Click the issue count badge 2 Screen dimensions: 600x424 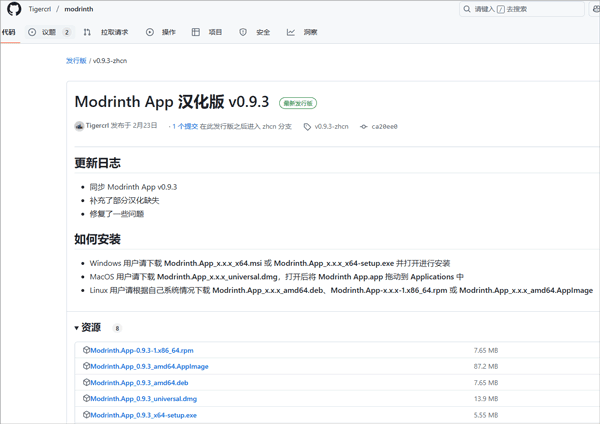coord(67,32)
